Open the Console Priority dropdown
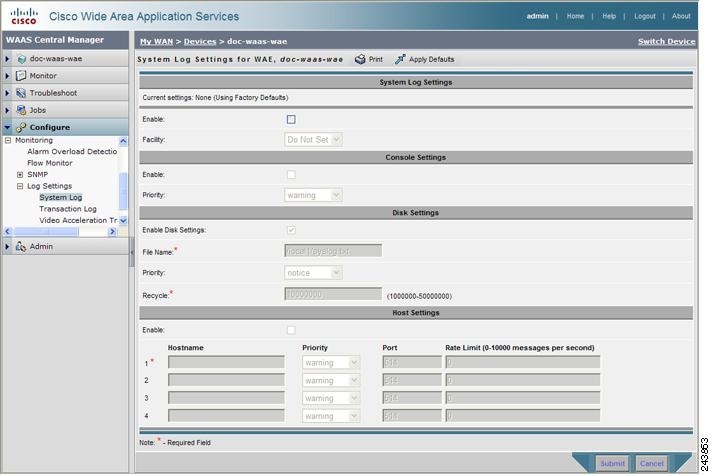 pos(313,195)
